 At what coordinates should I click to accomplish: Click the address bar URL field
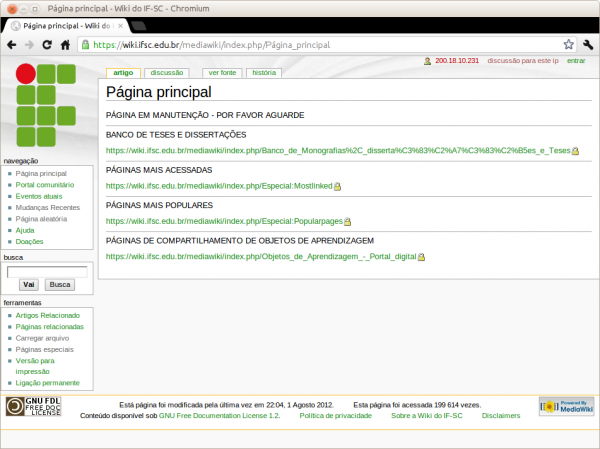click(320, 45)
